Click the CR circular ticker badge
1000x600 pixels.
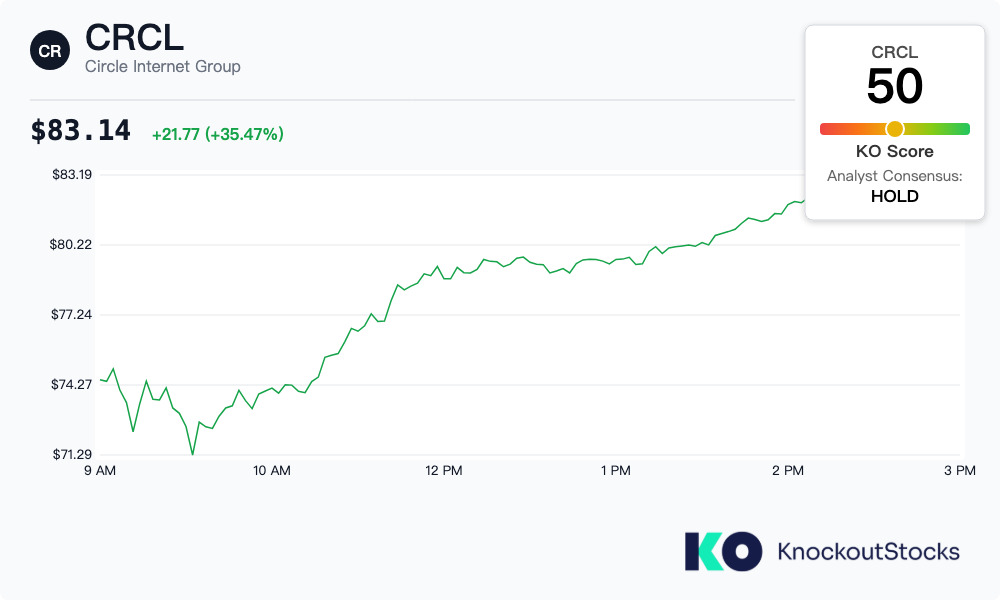pyautogui.click(x=50, y=50)
